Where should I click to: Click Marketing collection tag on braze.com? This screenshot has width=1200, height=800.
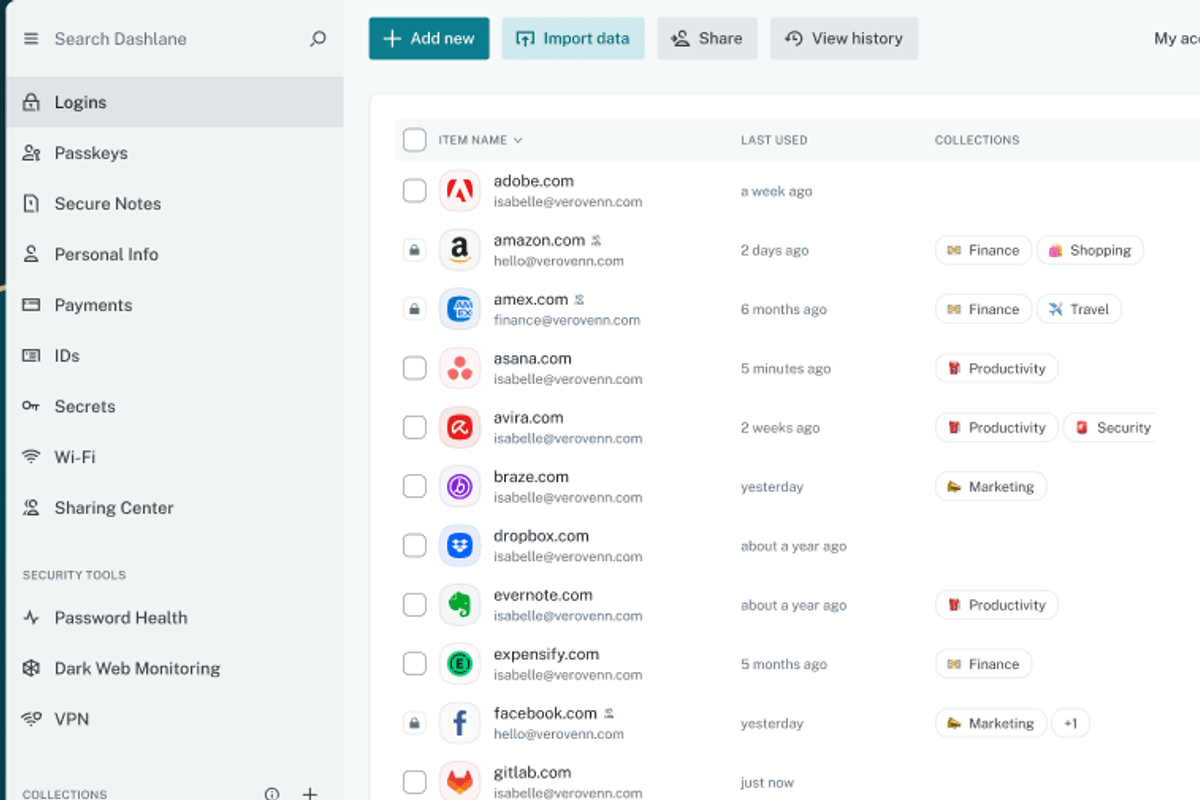click(991, 487)
